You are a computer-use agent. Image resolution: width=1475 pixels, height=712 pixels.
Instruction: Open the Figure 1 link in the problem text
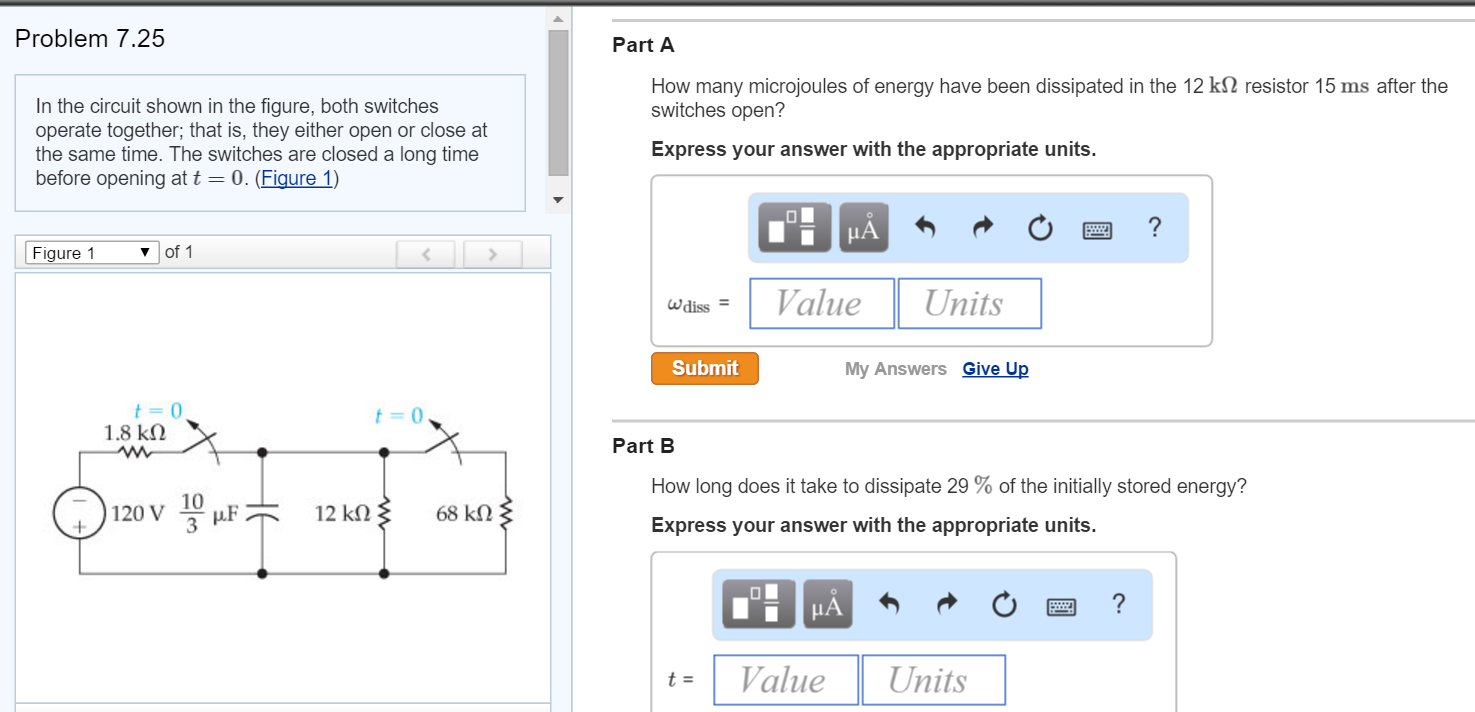[x=296, y=179]
